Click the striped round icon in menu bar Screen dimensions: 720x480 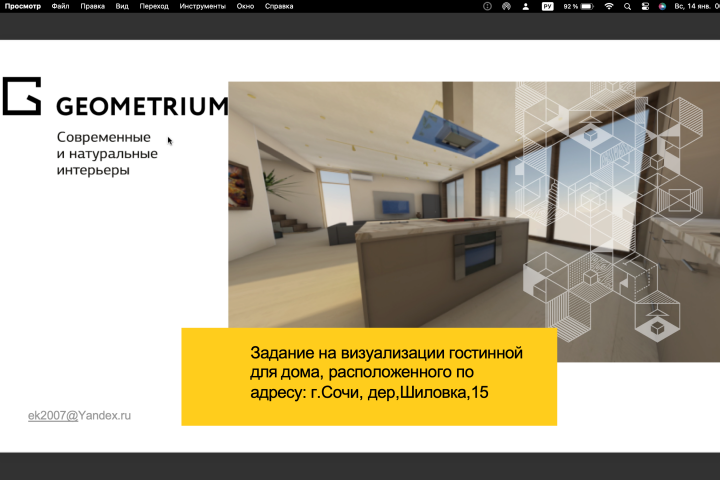[x=506, y=6]
